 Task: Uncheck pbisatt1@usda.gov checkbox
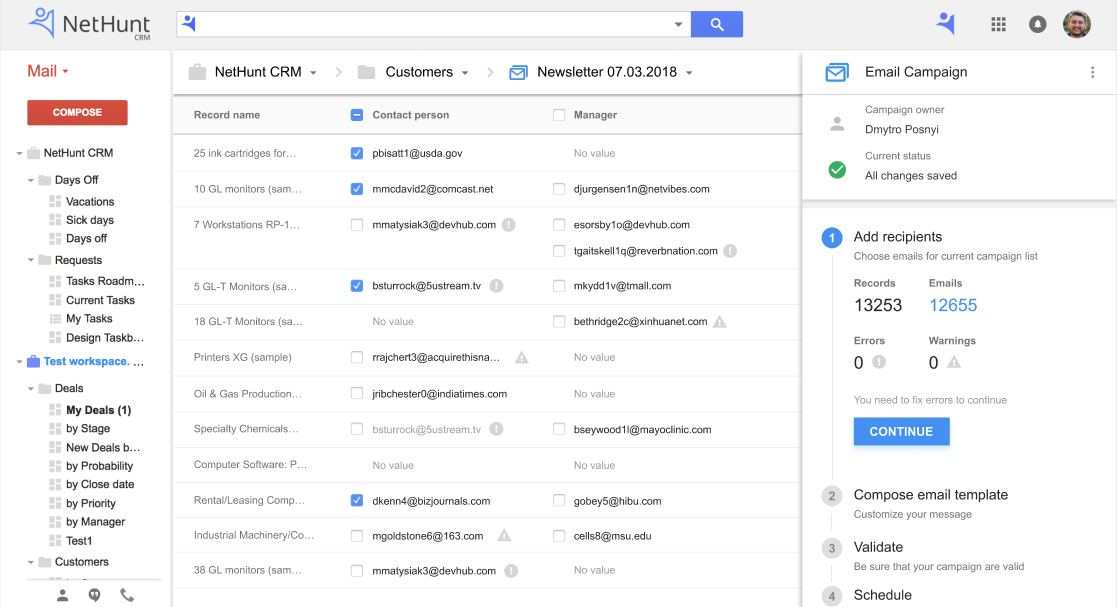(357, 153)
